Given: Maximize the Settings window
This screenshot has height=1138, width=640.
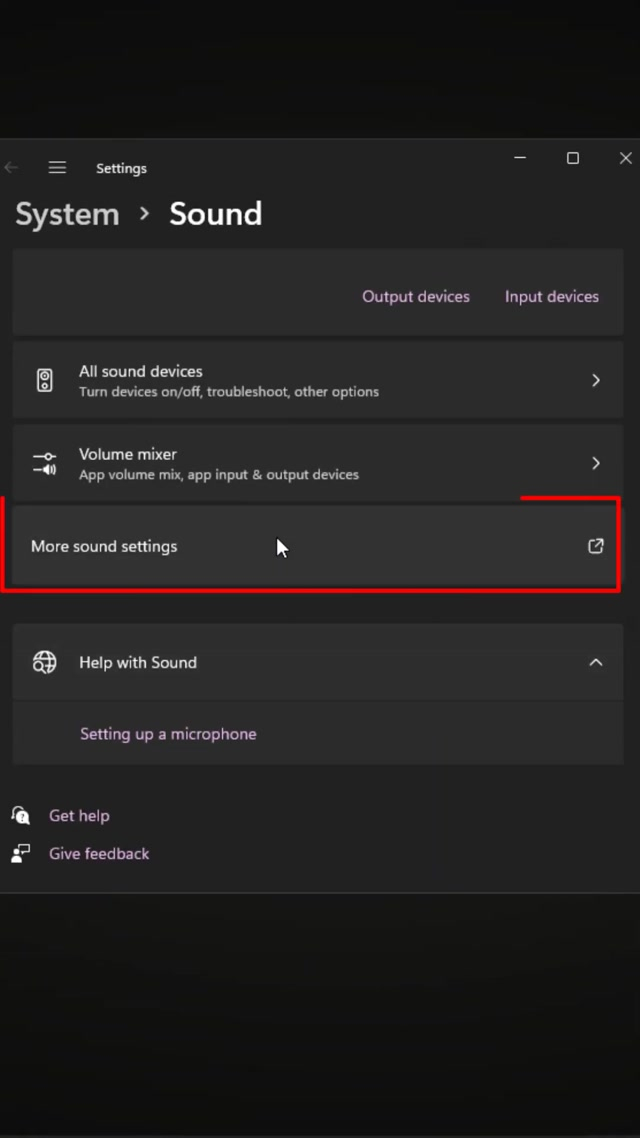Looking at the screenshot, I should pyautogui.click(x=573, y=158).
